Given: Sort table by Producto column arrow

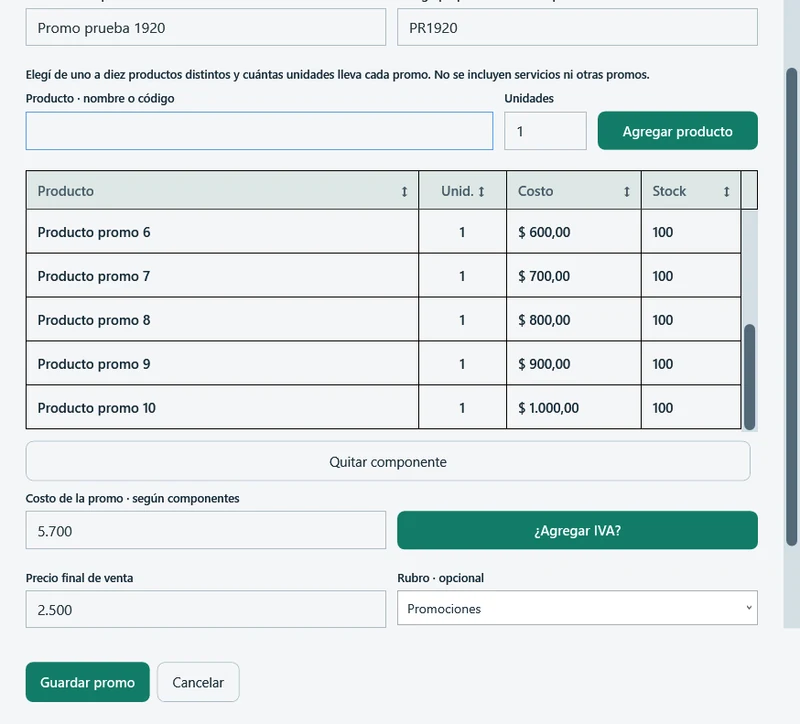Looking at the screenshot, I should (x=404, y=191).
